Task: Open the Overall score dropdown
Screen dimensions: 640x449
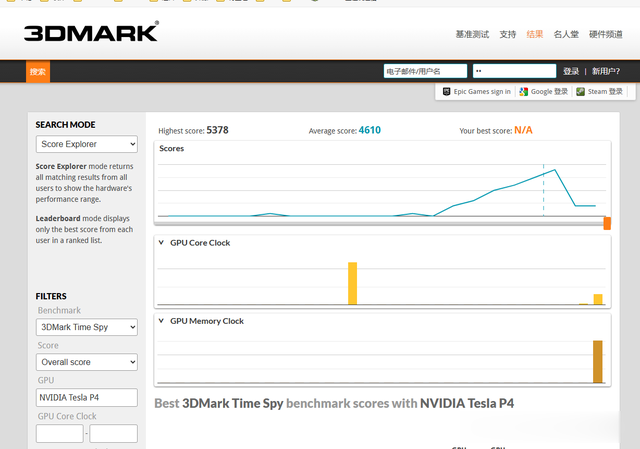Action: [x=87, y=362]
